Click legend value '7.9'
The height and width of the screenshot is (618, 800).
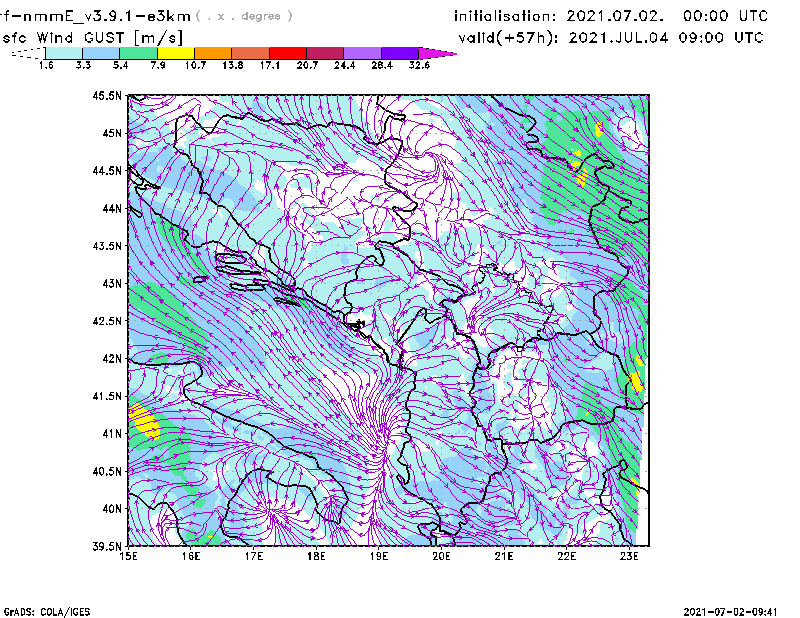click(x=158, y=65)
